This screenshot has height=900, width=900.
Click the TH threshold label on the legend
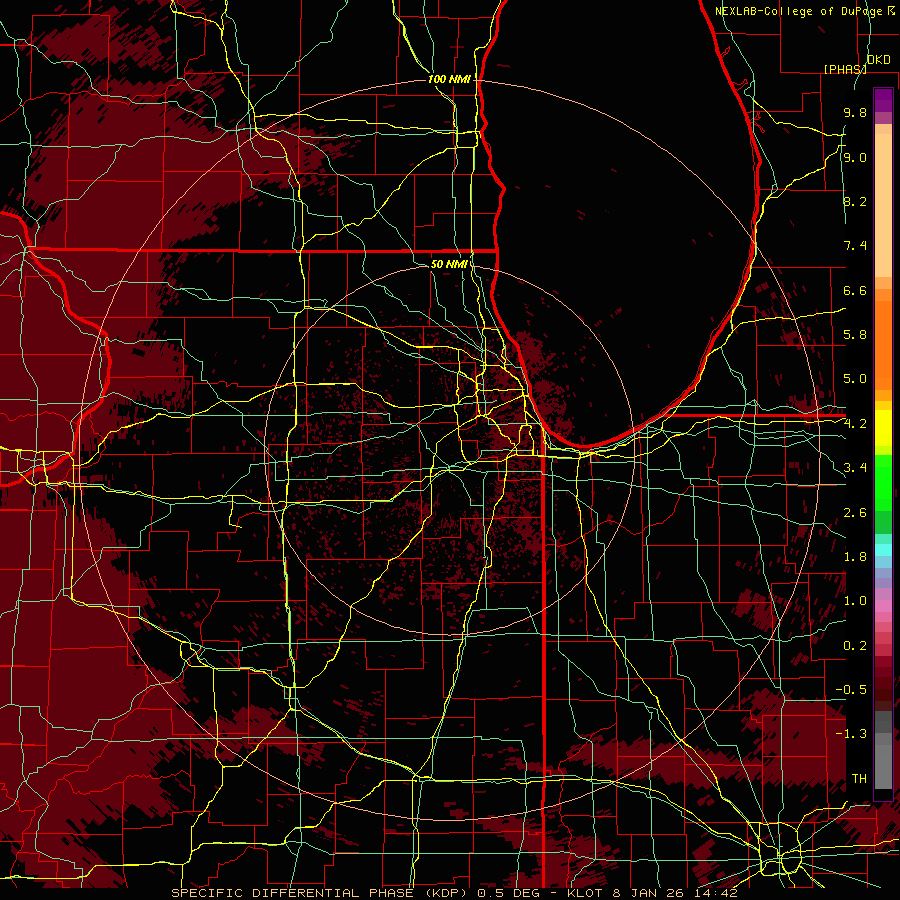coord(859,779)
